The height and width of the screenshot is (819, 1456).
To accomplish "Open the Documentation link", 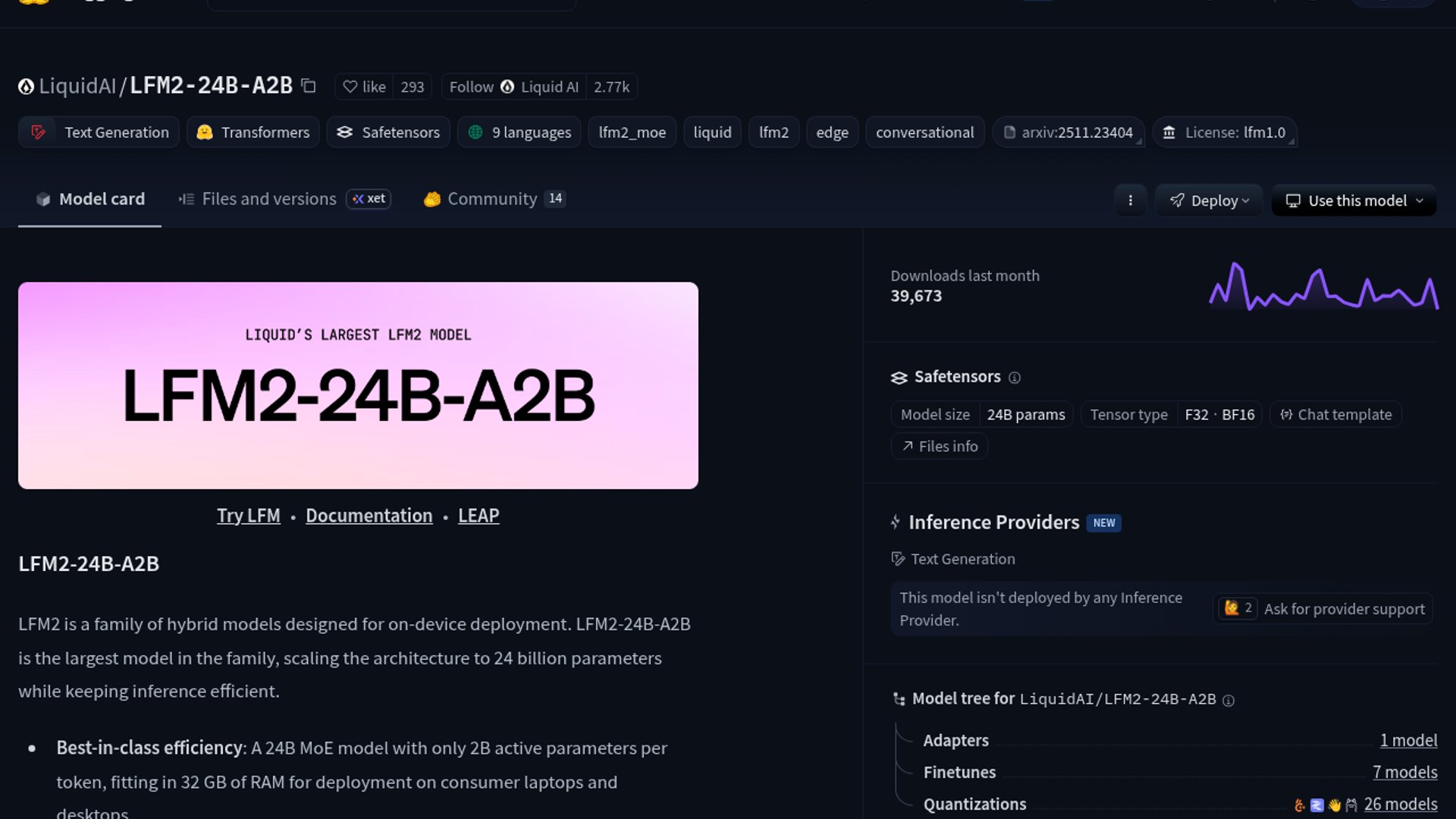I will coord(369,516).
